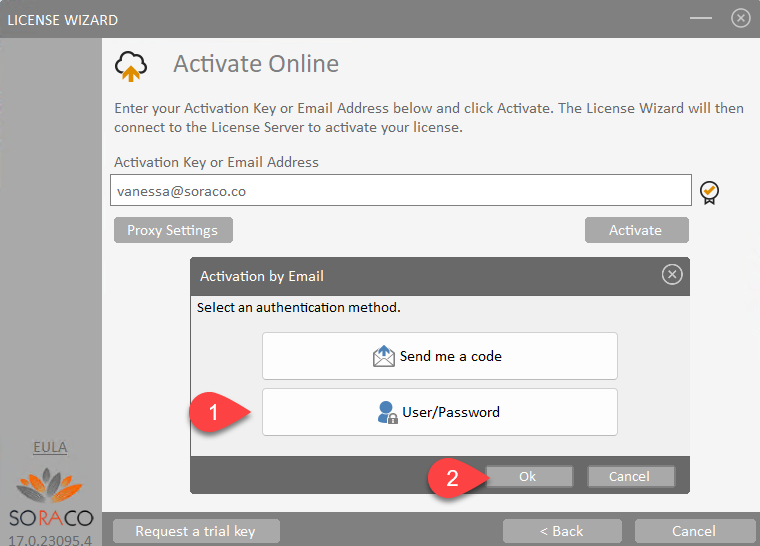The image size is (760, 546).
Task: Click the cloud upload Activate Online icon
Action: [130, 65]
